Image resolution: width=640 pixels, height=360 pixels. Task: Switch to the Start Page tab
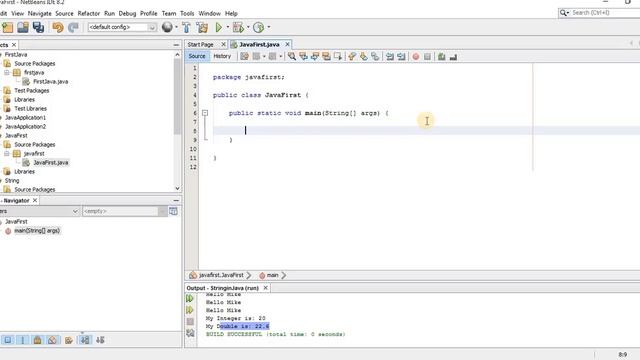coord(200,44)
